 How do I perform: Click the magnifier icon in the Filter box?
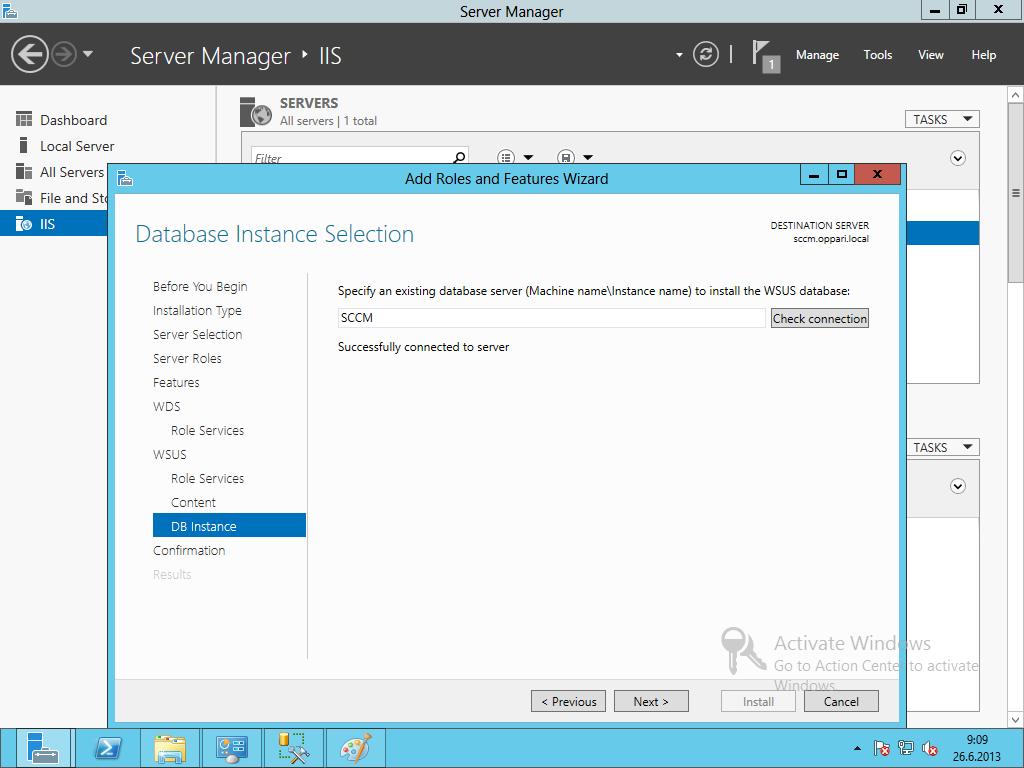(x=459, y=157)
